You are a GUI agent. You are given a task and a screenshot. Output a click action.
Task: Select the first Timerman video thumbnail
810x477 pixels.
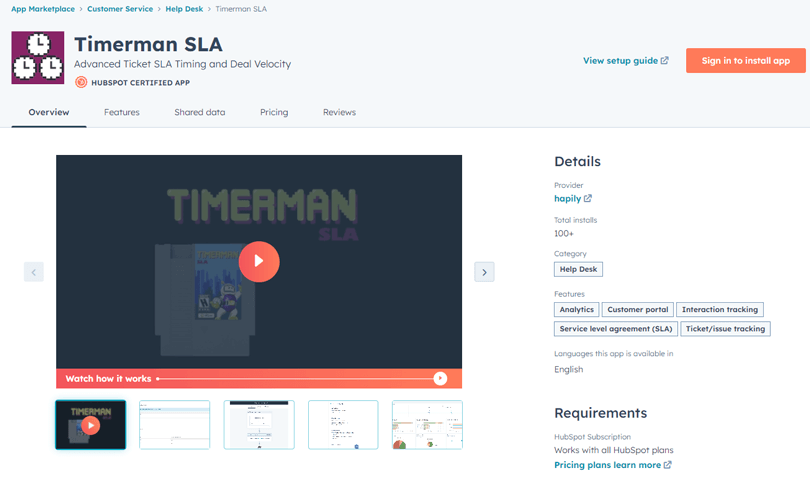(x=90, y=425)
